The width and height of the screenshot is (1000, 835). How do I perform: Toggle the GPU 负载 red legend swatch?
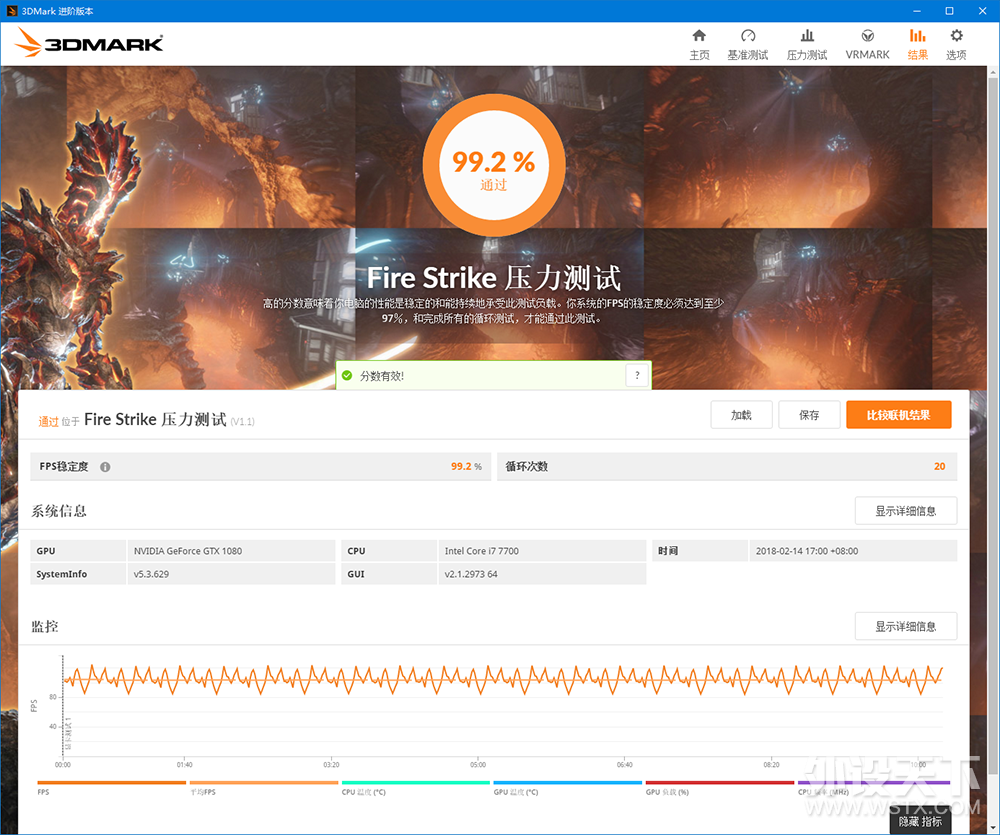[720, 783]
